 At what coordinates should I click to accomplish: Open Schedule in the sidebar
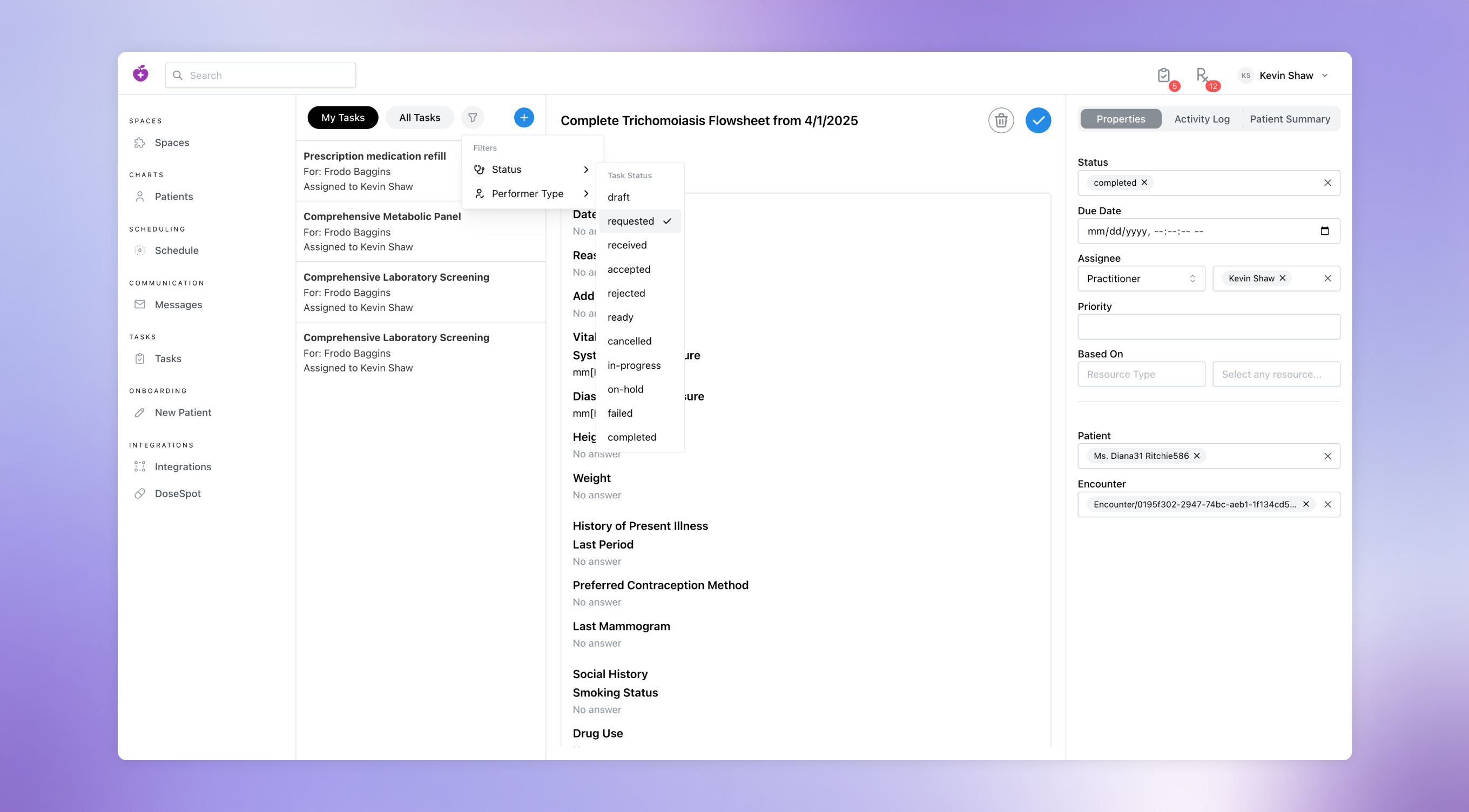[x=176, y=251]
